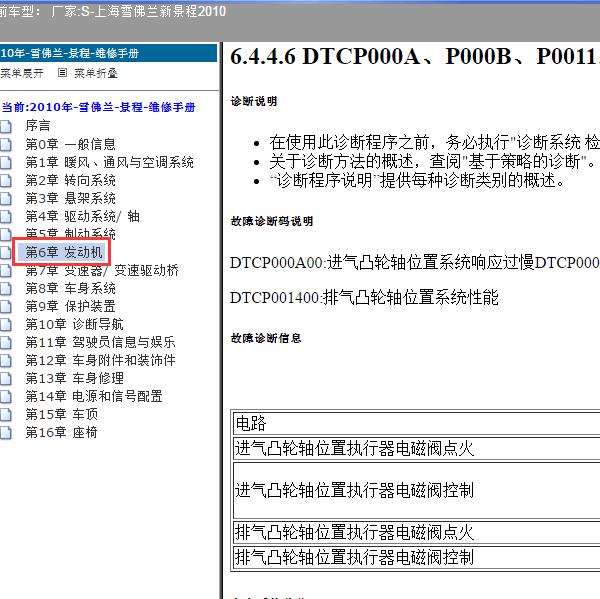Collapse all menus with 菜单折叠
This screenshot has height=599, width=600.
[x=95, y=73]
